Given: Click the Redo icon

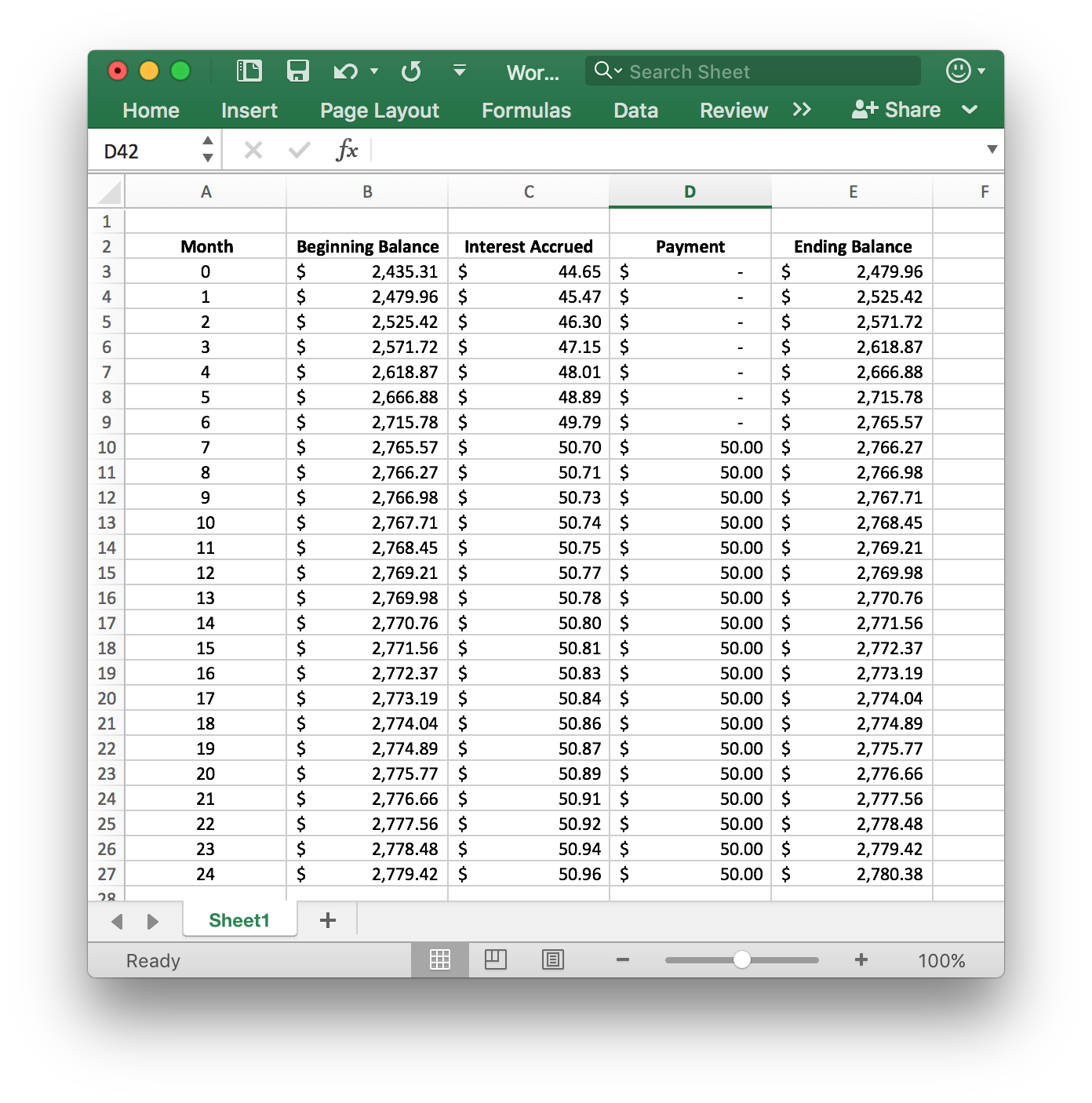Looking at the screenshot, I should click(x=410, y=71).
